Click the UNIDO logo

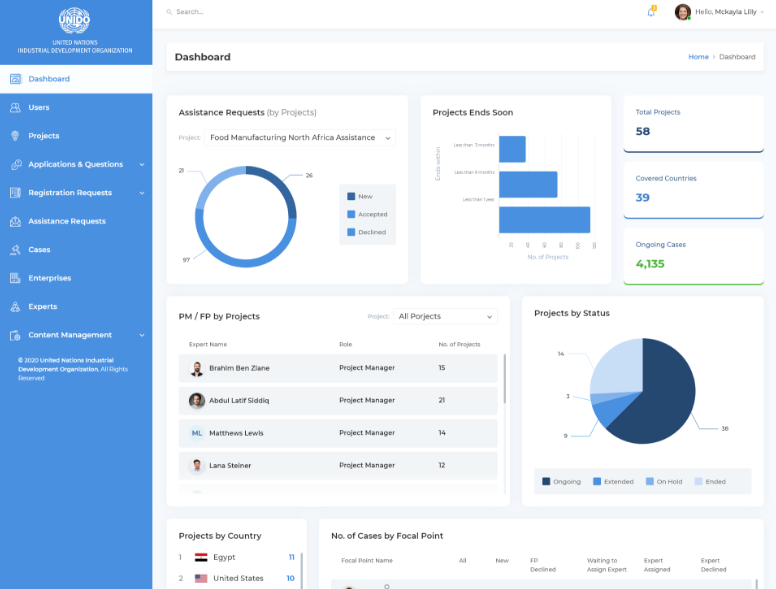(75, 20)
